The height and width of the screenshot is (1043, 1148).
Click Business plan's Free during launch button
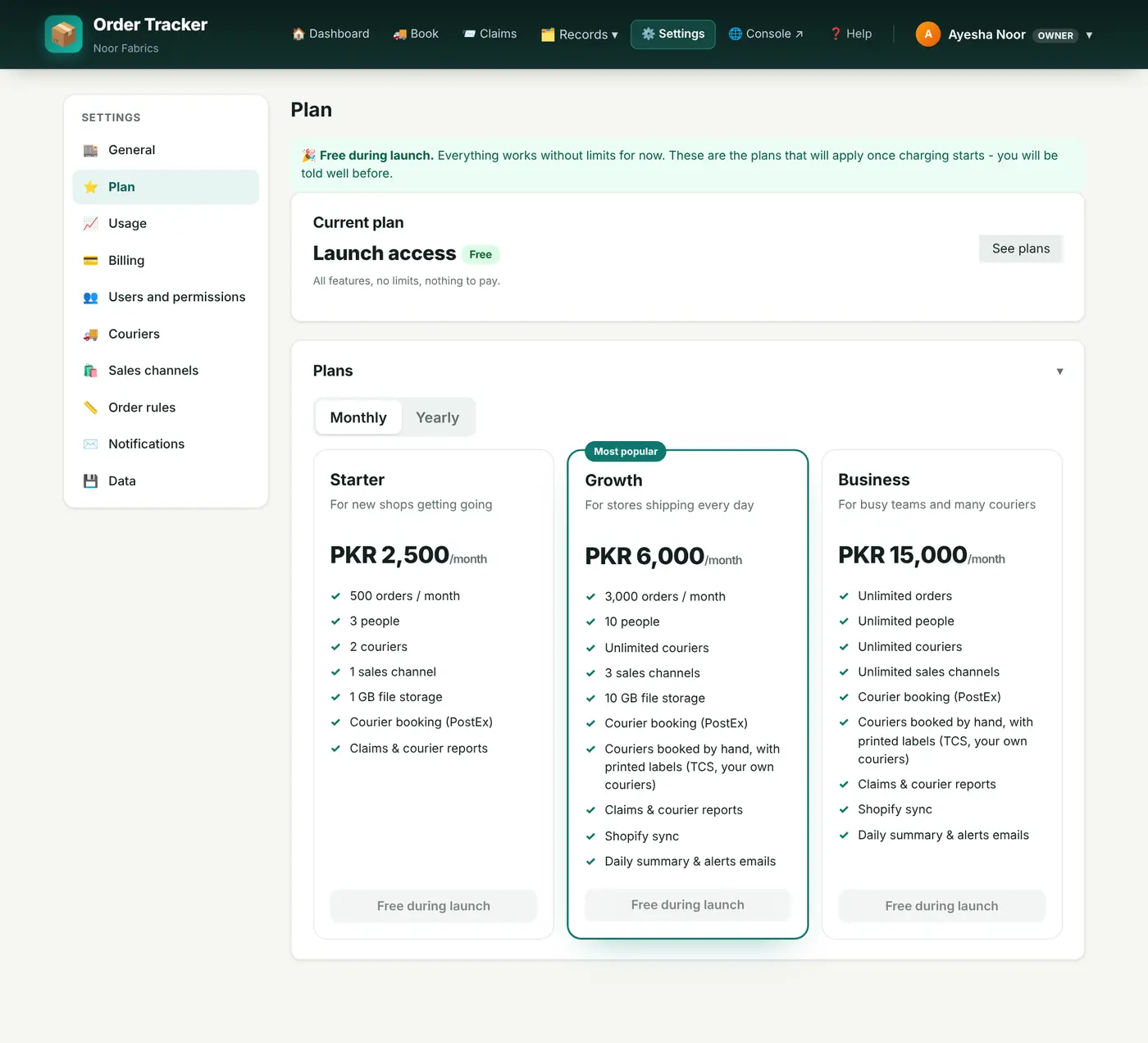(942, 906)
